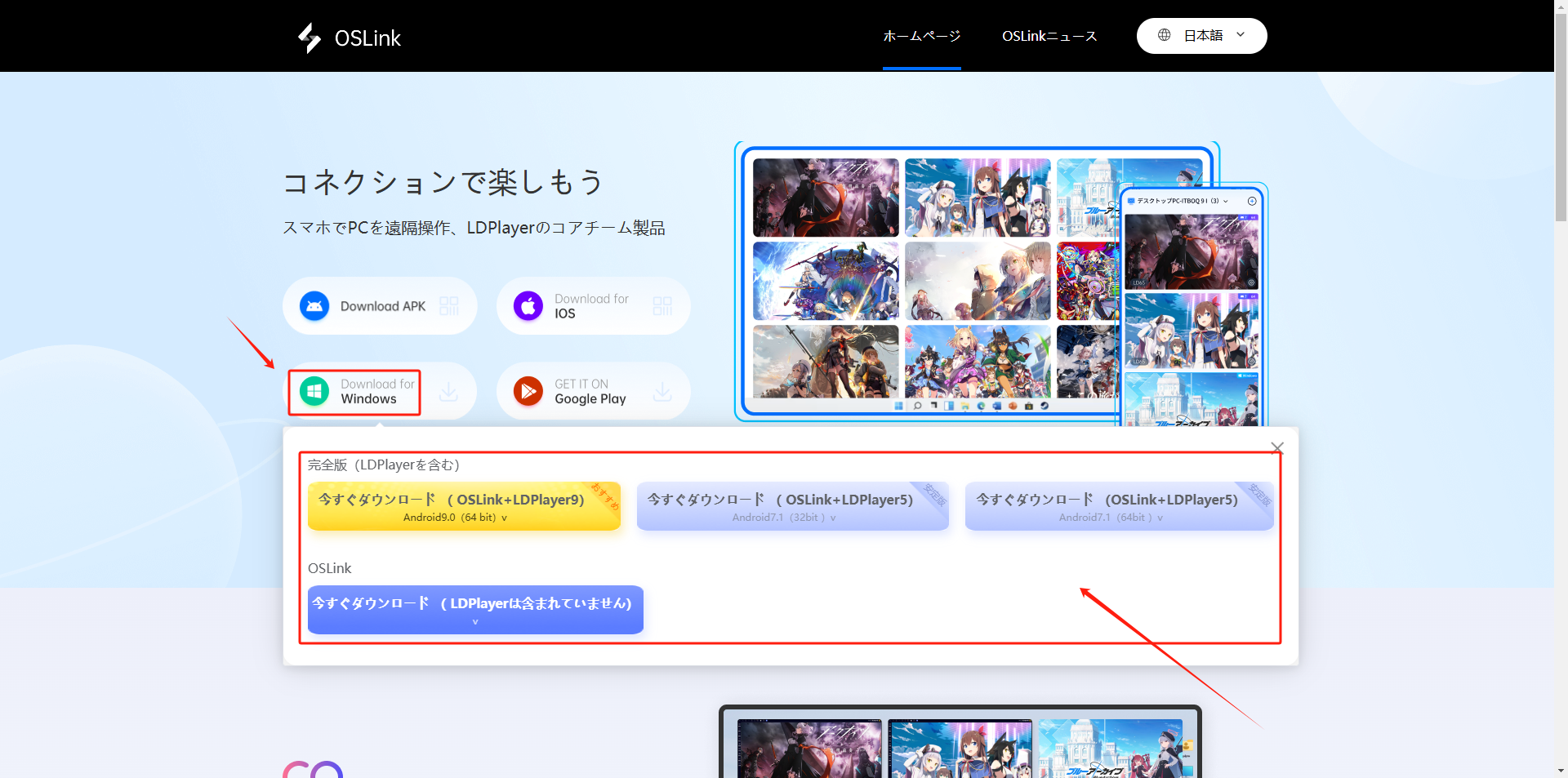Click the OSLink lightning logo icon
1568x778 pixels.
(x=310, y=38)
